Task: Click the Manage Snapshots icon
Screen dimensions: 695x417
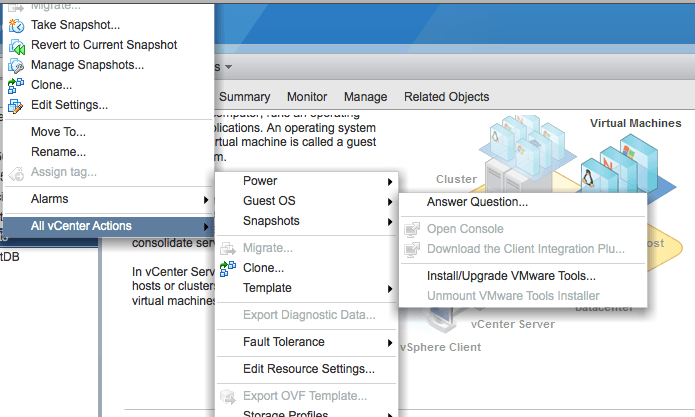Action: 15,65
